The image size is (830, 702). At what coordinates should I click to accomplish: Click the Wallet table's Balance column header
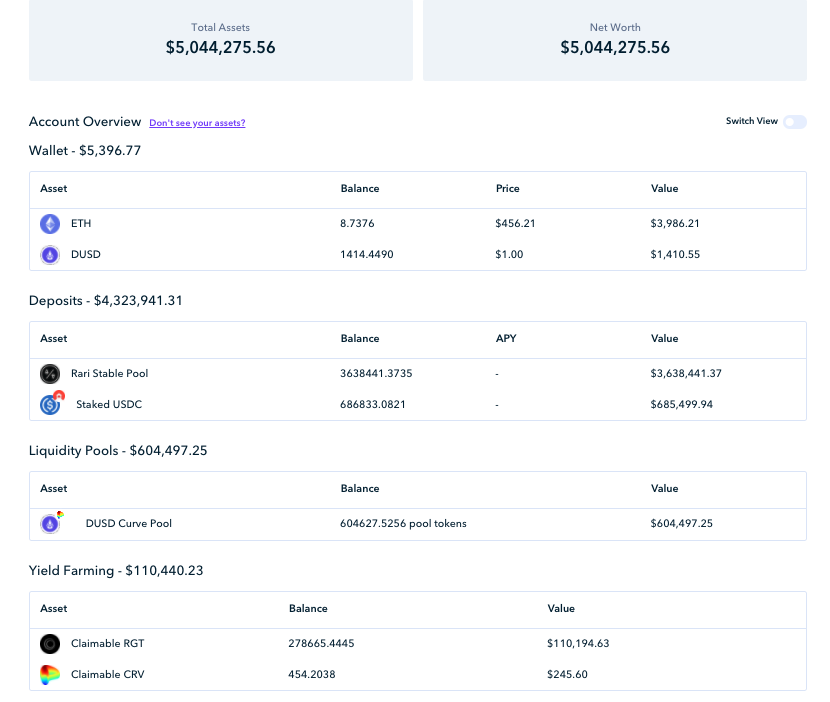pos(360,188)
